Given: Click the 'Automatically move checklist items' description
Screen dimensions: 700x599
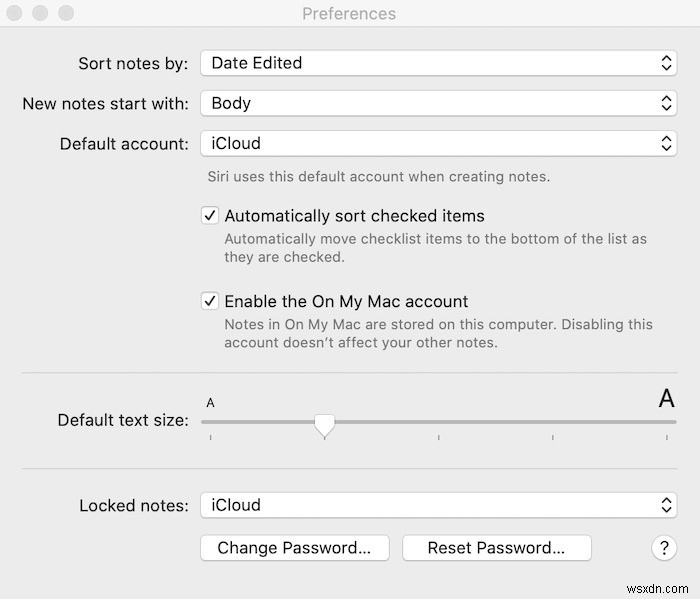Looking at the screenshot, I should [435, 248].
